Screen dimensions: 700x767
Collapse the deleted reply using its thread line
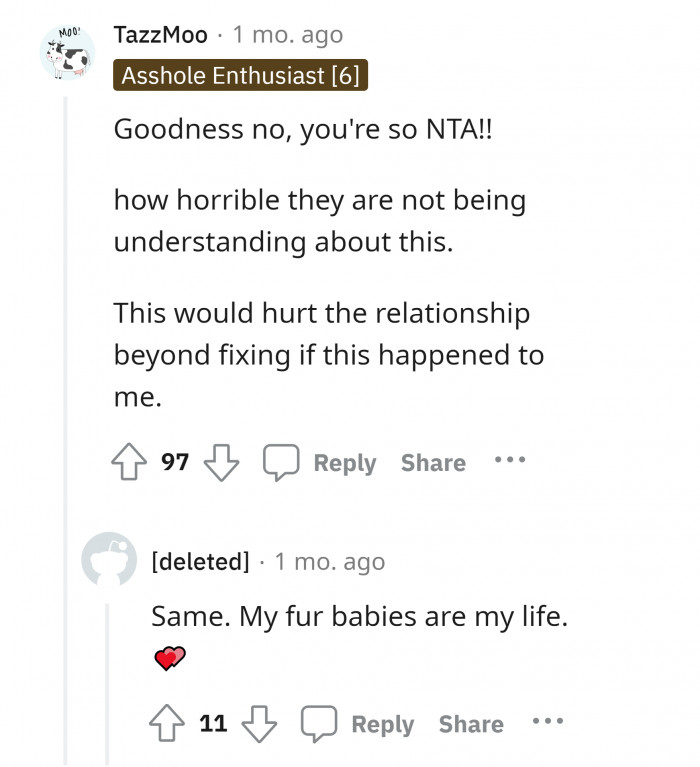[107, 680]
